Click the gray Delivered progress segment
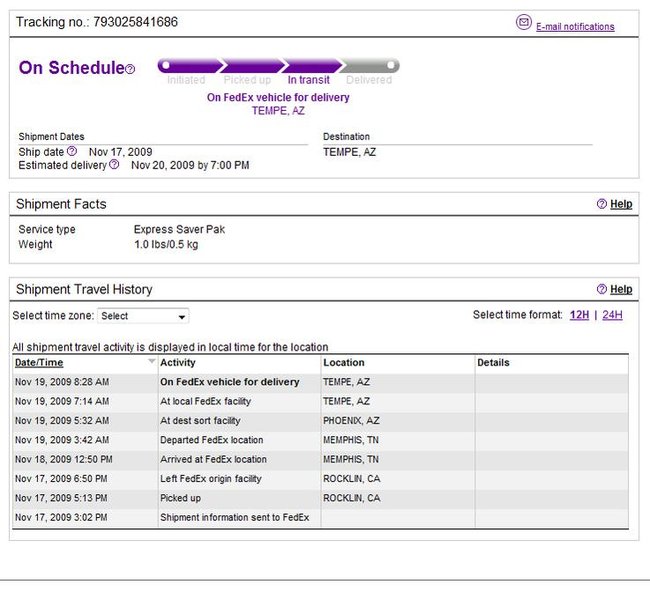 [x=369, y=66]
